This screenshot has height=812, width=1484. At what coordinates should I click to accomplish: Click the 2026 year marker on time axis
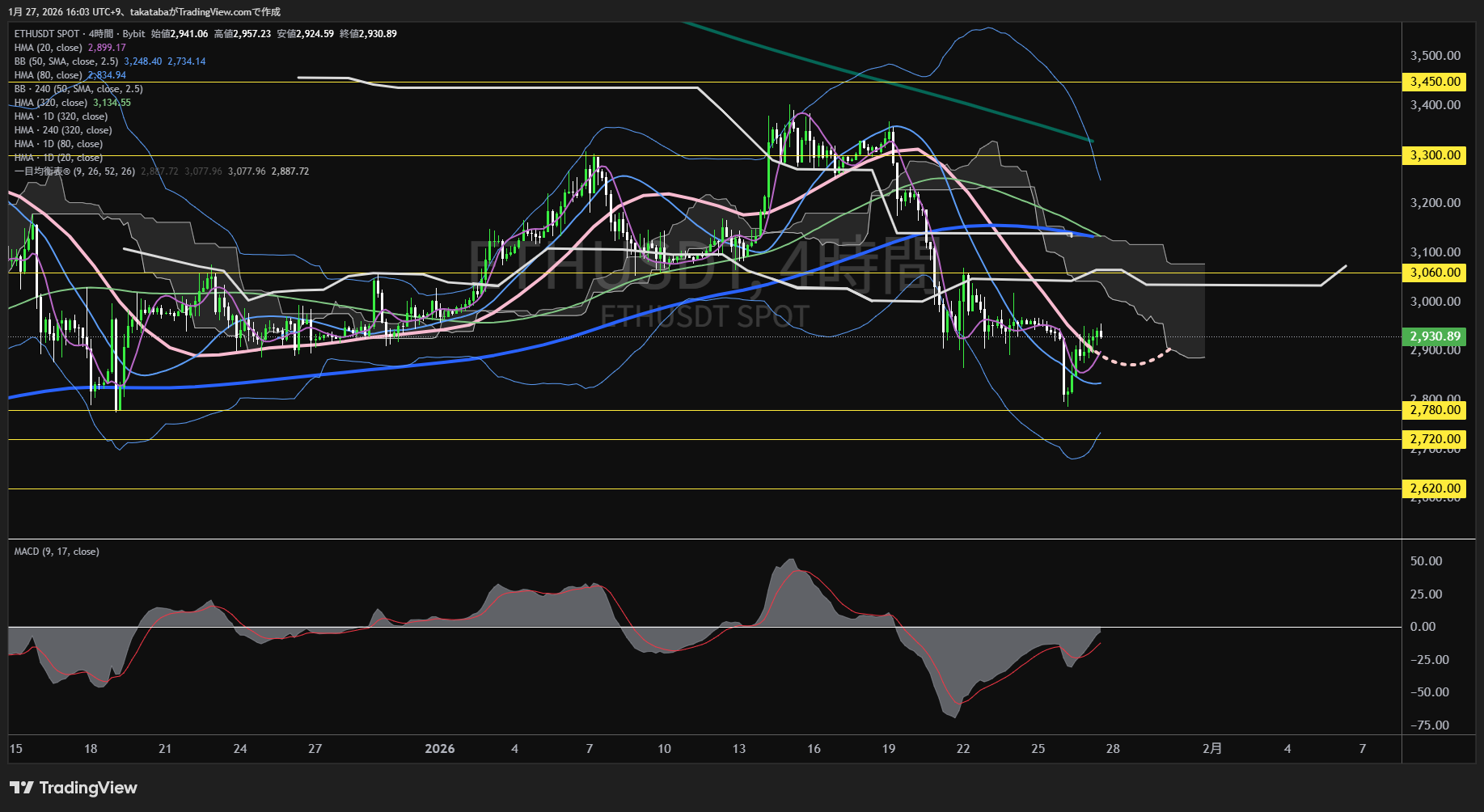click(440, 749)
